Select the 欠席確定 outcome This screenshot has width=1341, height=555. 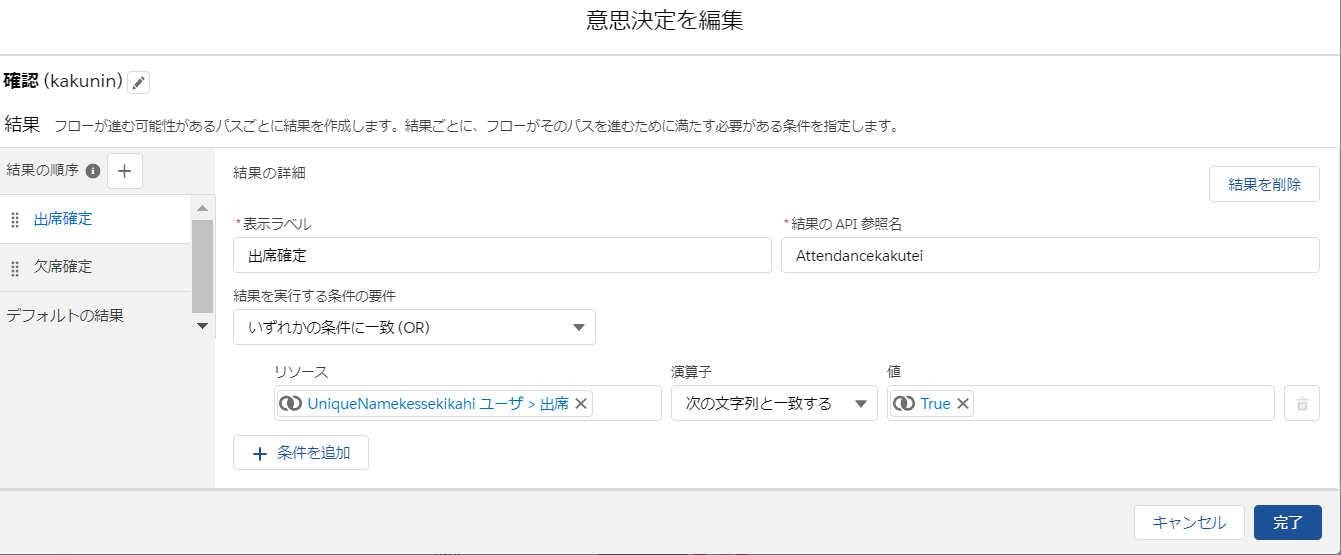(95, 267)
